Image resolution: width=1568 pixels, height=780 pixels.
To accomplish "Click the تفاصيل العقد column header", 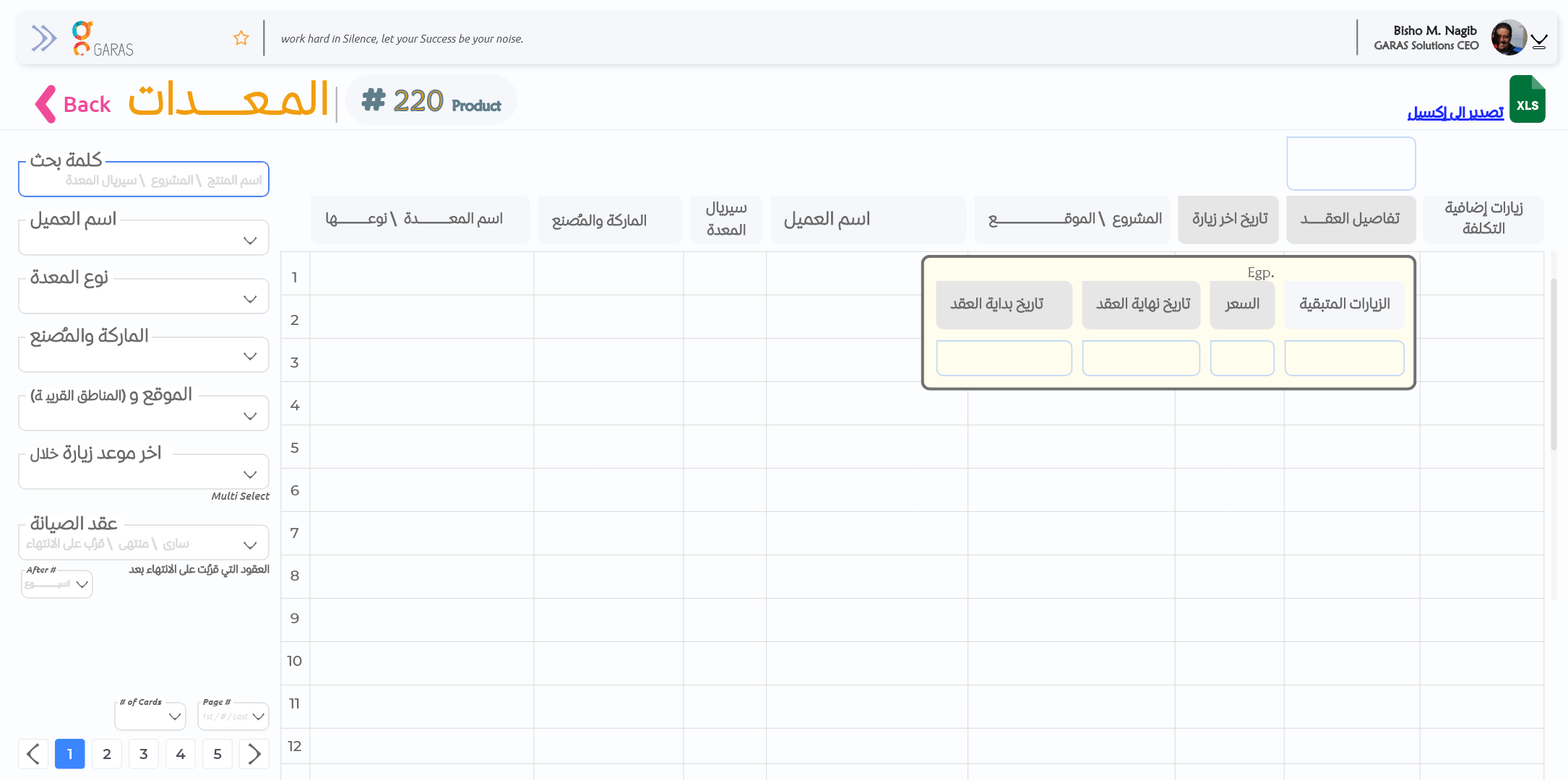I will tap(1351, 219).
